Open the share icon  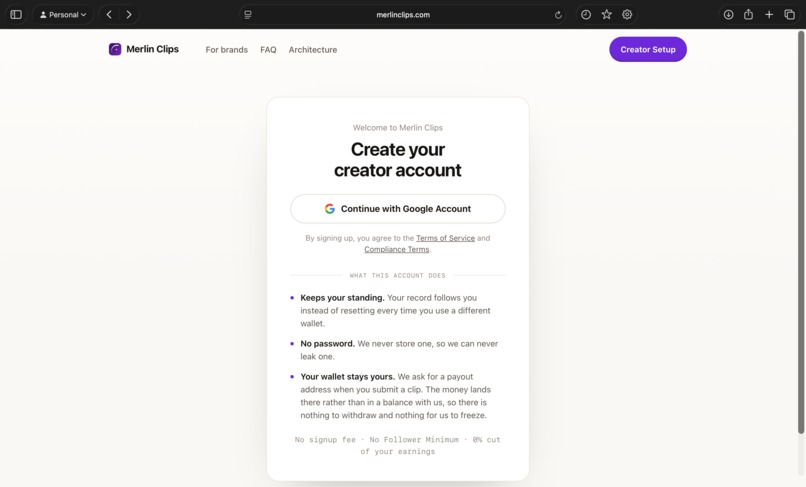tap(748, 14)
